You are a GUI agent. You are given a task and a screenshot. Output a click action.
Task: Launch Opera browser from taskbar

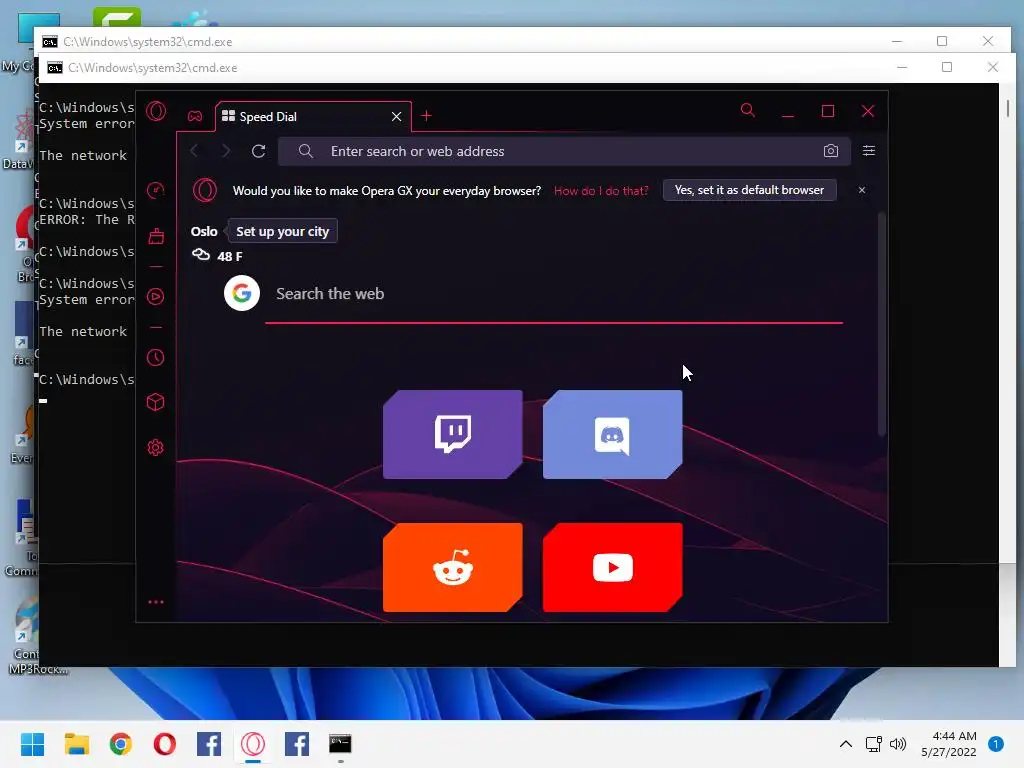pyautogui.click(x=165, y=744)
